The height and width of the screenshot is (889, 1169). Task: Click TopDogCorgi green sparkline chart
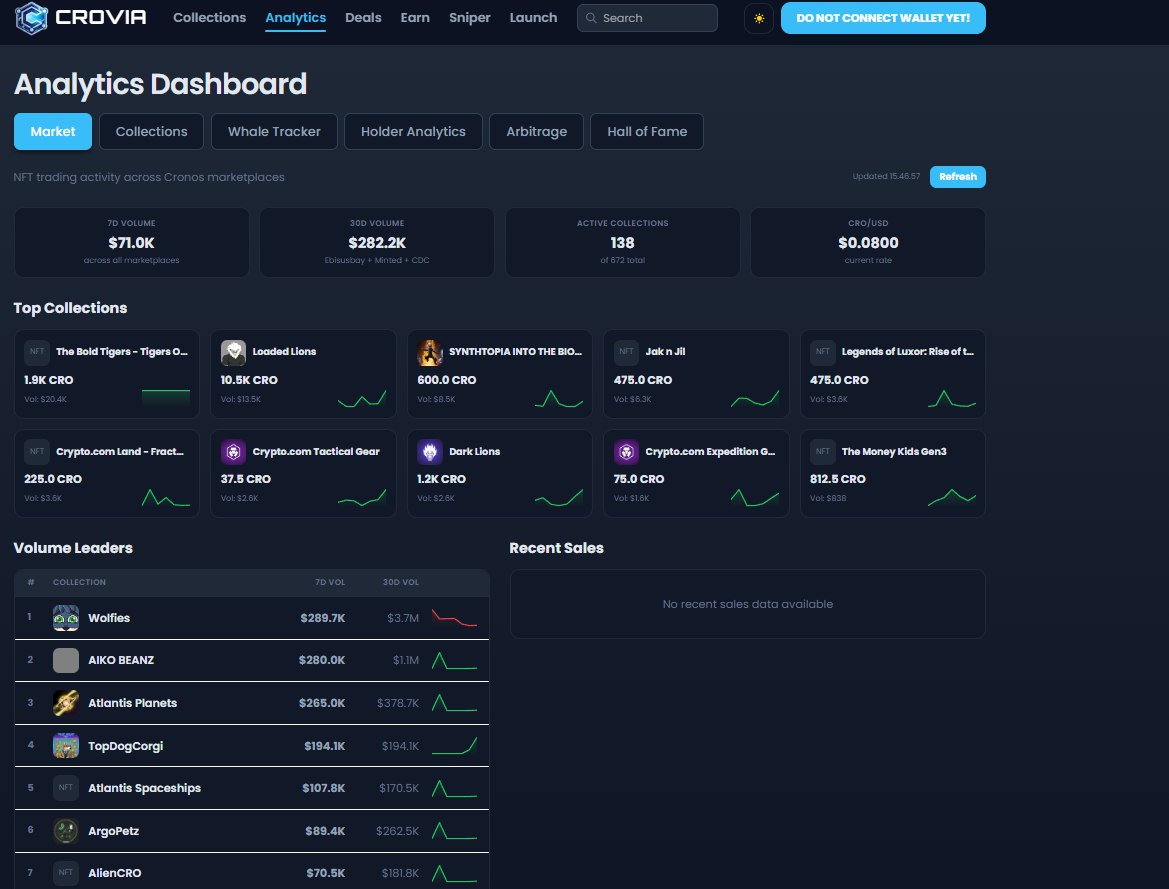454,746
